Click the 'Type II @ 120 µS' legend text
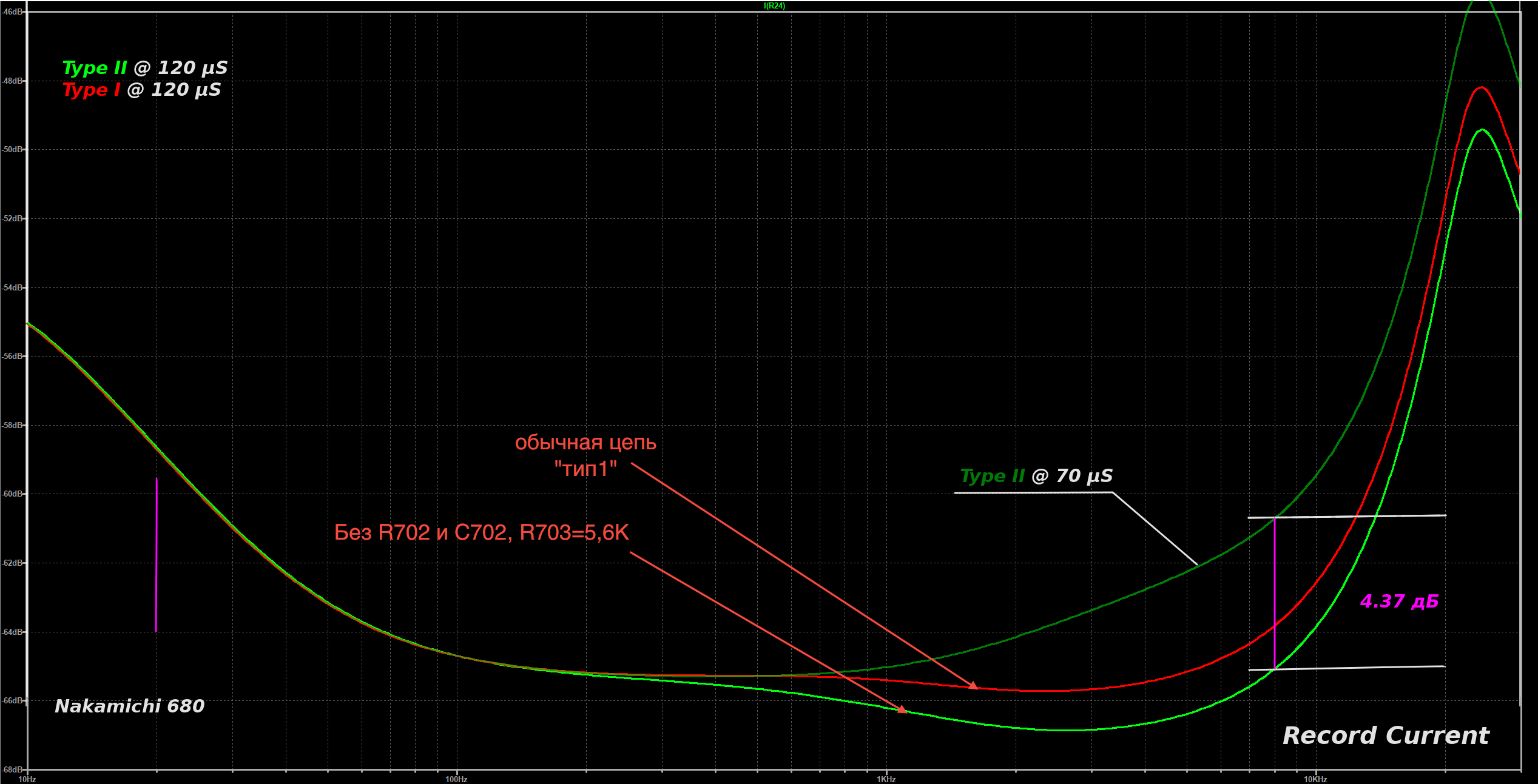The width and height of the screenshot is (1538, 784). pos(145,68)
